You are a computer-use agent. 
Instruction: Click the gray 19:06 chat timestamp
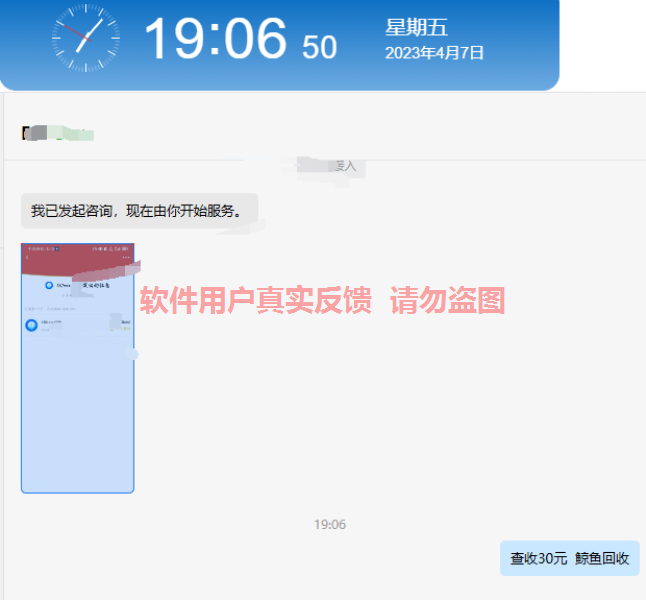pos(330,524)
